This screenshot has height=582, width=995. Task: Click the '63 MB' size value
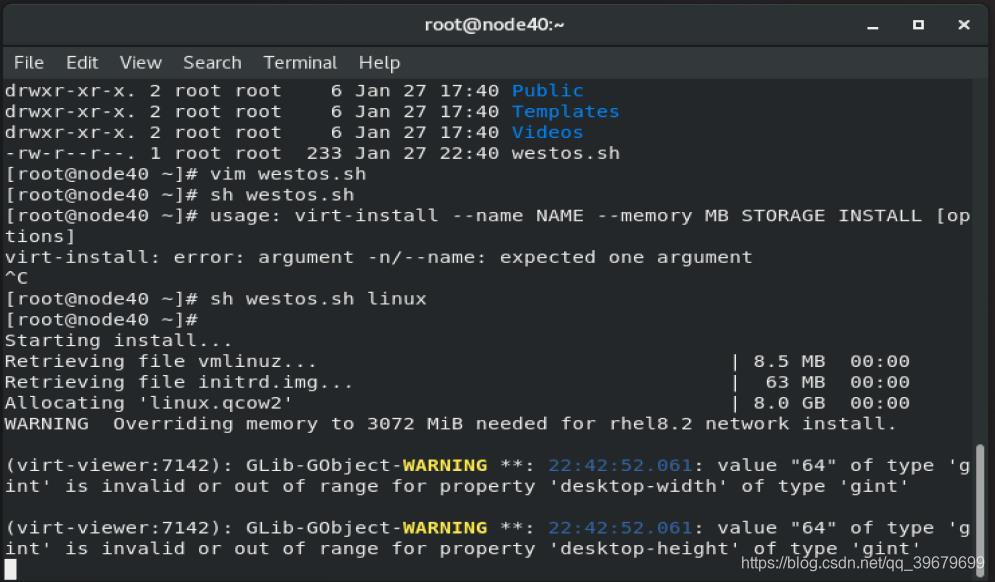[x=795, y=383]
